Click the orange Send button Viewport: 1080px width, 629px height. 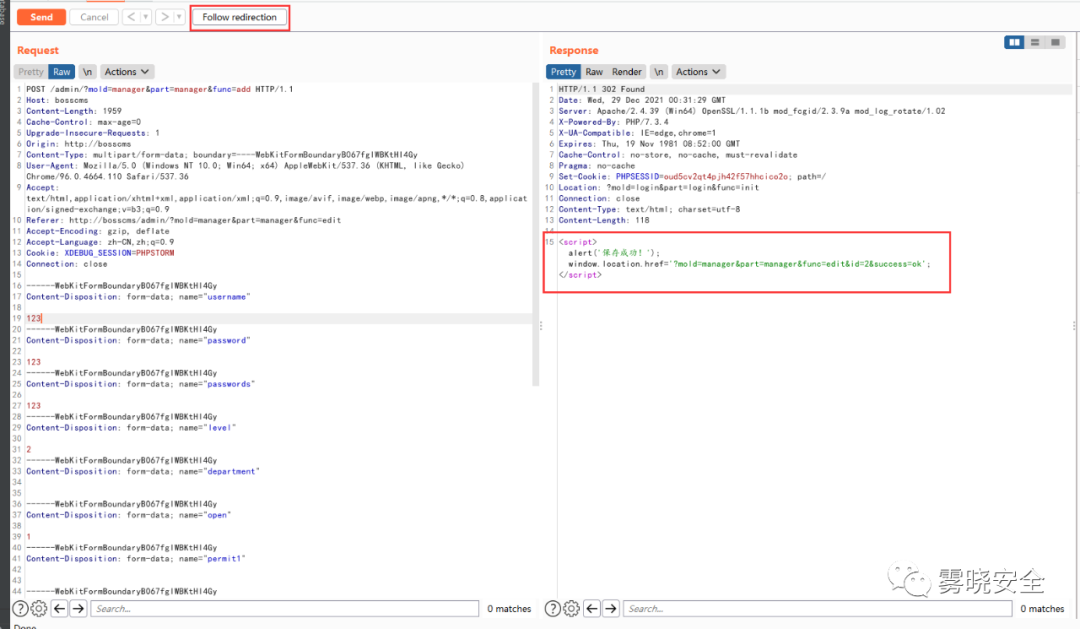[41, 17]
